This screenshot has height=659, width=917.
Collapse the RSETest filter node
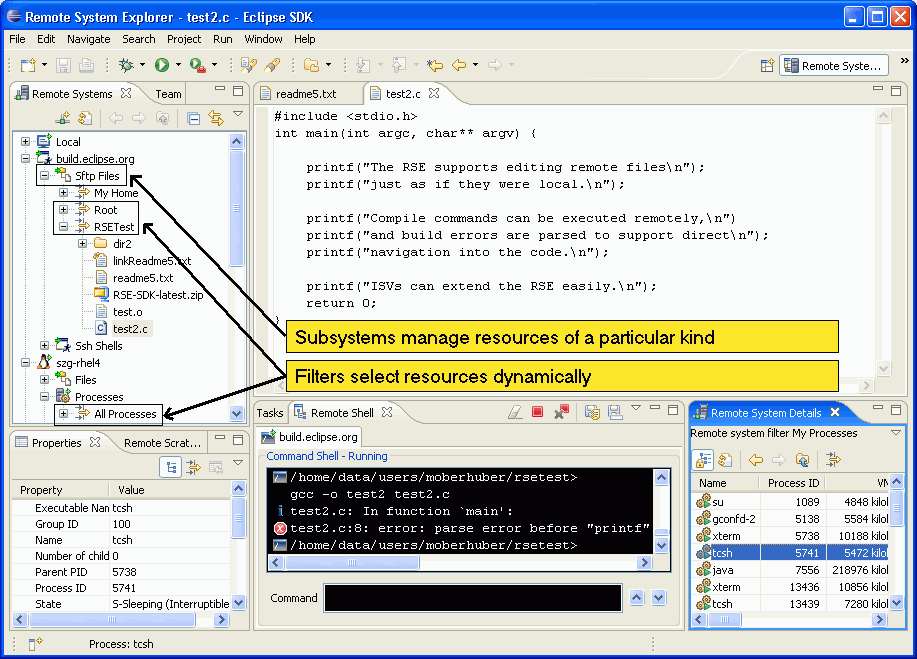tap(64, 227)
